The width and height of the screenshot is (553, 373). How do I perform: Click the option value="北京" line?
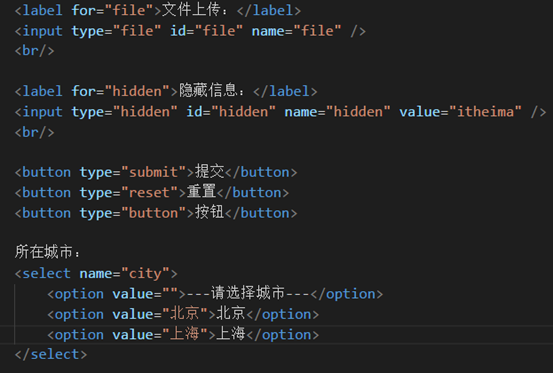(183, 314)
